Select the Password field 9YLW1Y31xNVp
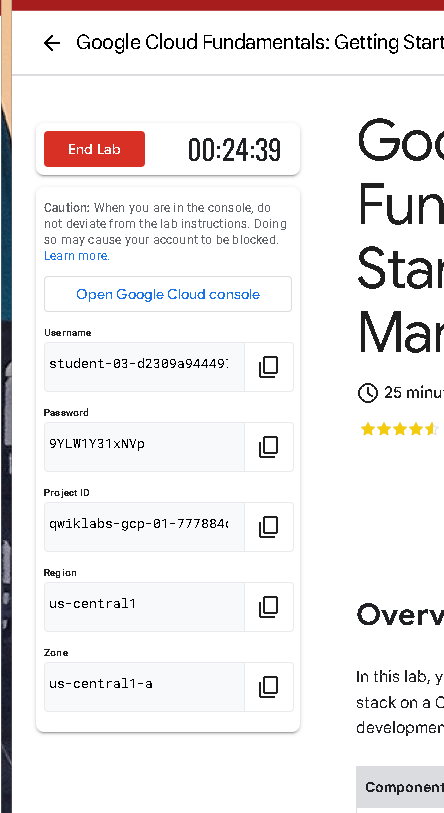The image size is (444, 813). tap(144, 447)
